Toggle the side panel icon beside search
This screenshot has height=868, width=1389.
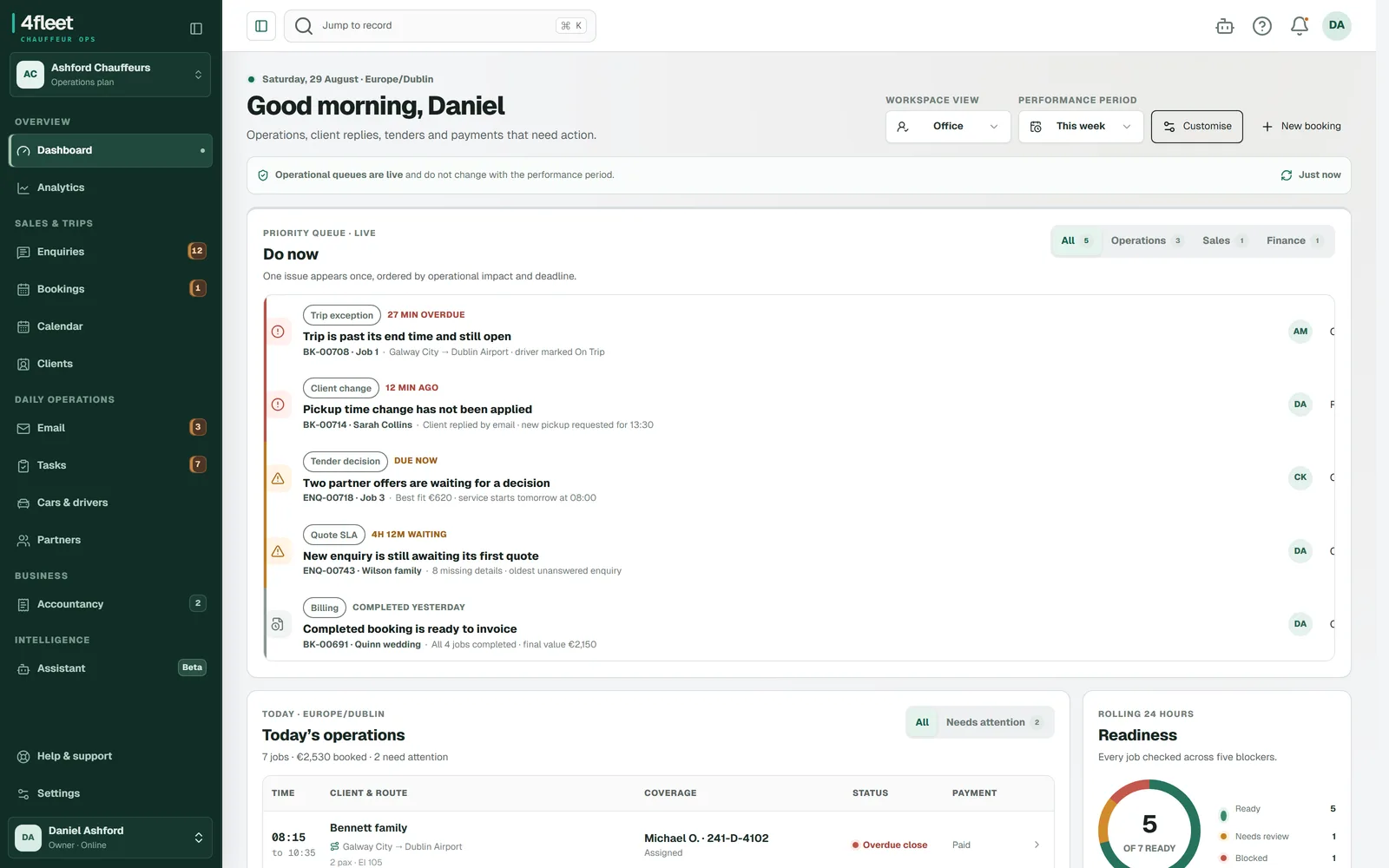[x=261, y=26]
